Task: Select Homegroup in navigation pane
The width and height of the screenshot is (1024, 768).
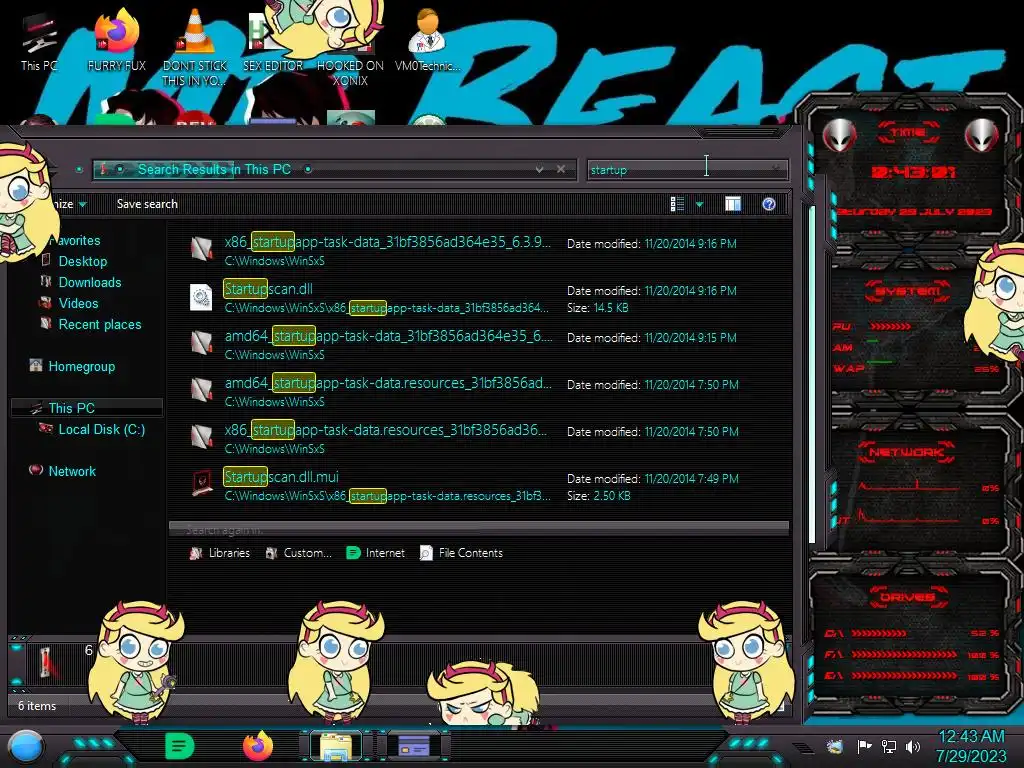Action: [82, 366]
